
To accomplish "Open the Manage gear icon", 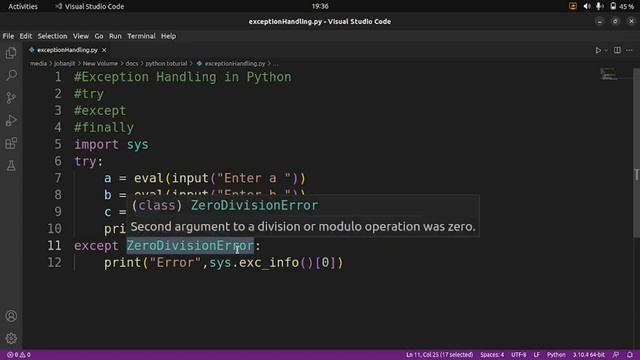I will coord(11,338).
